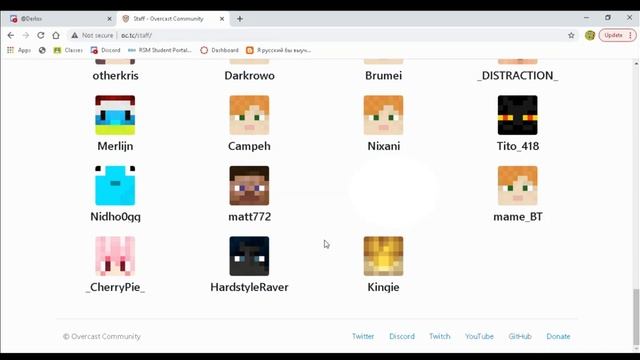The width and height of the screenshot is (640, 360).
Task: Click Nixani's avatar head
Action: tap(383, 115)
